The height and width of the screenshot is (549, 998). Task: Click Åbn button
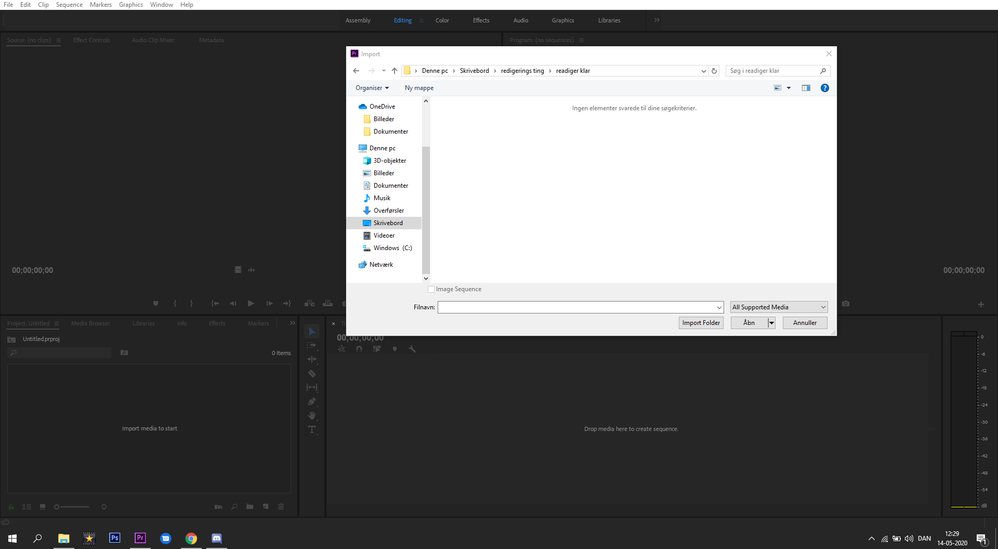click(749, 323)
